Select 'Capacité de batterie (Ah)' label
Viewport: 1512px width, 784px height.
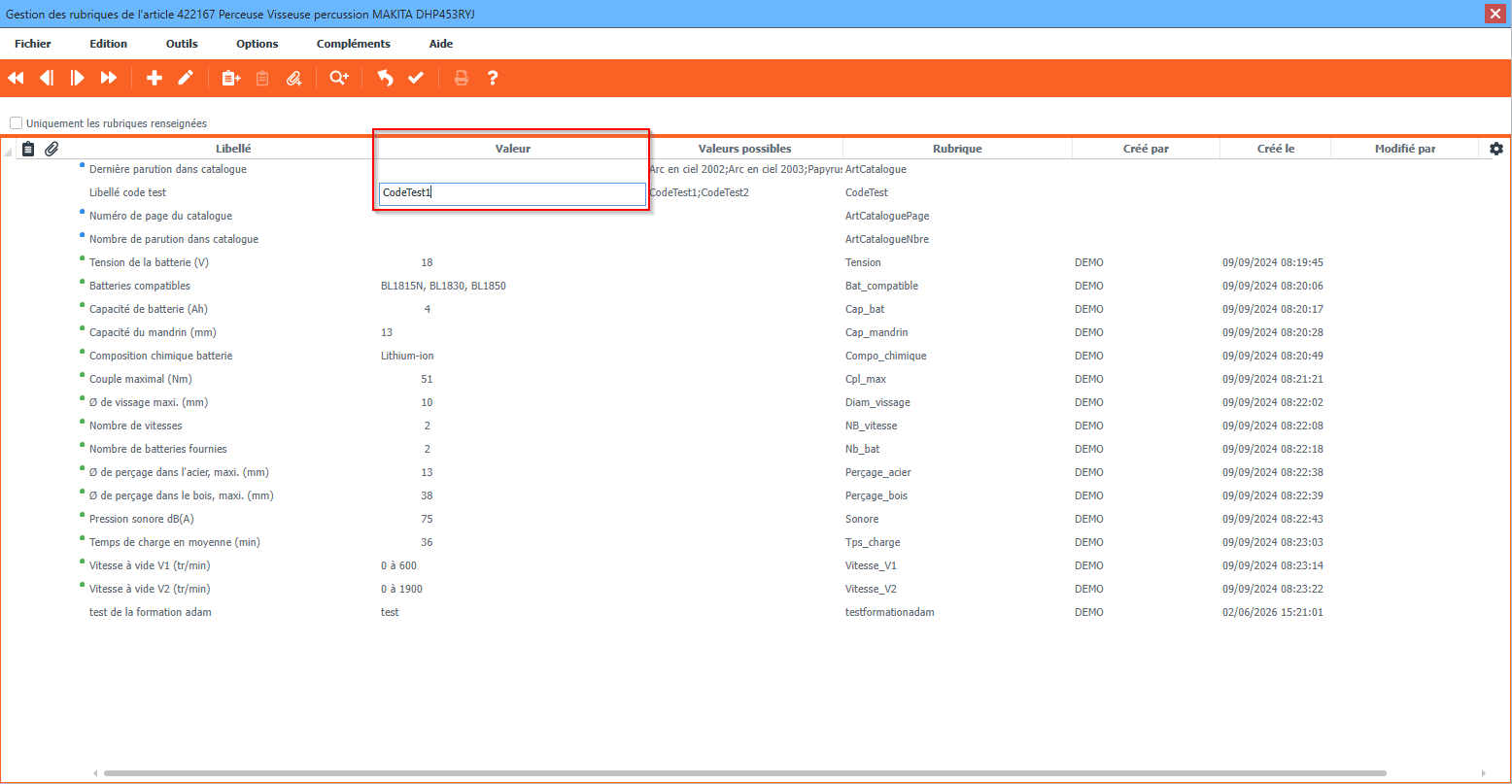(x=148, y=309)
